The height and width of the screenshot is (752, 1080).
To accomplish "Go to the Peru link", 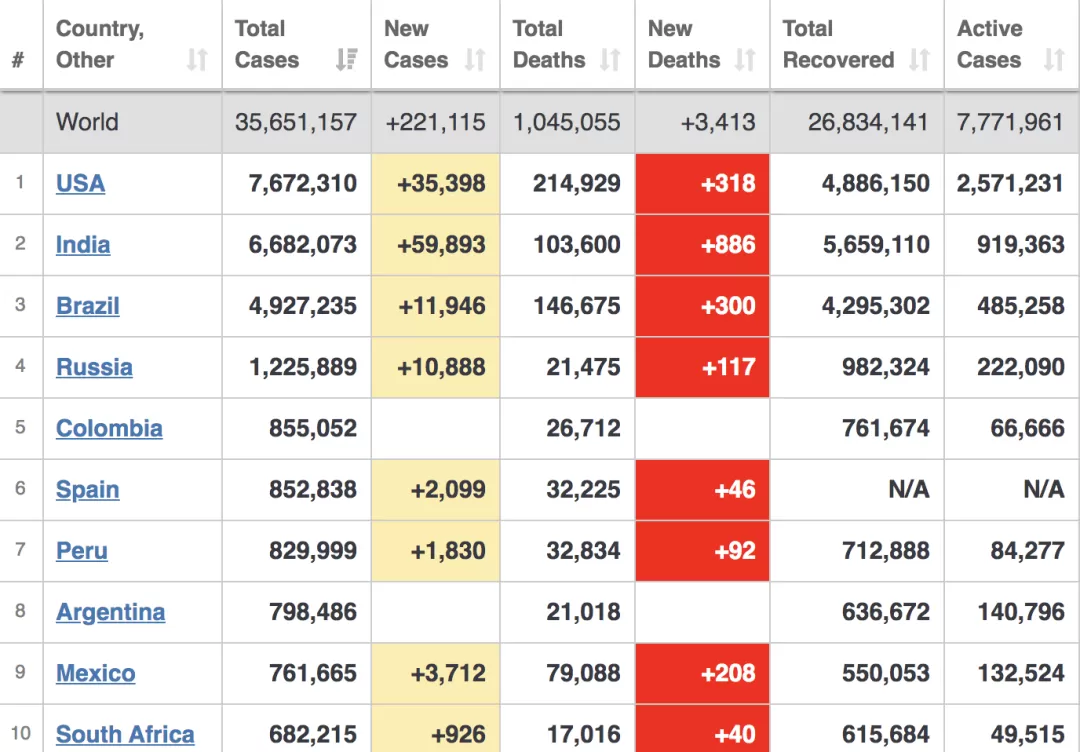I will point(81,551).
